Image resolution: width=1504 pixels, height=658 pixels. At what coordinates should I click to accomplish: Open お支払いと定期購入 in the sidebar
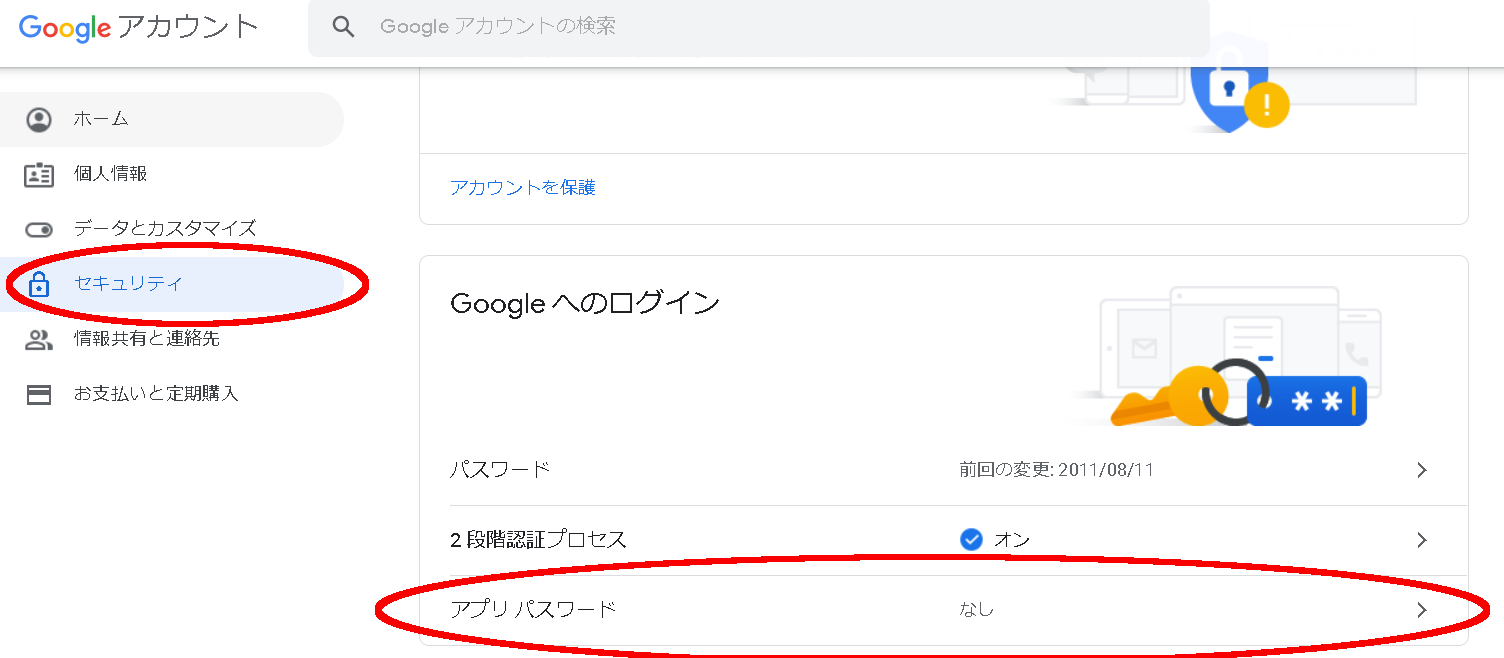172,394
